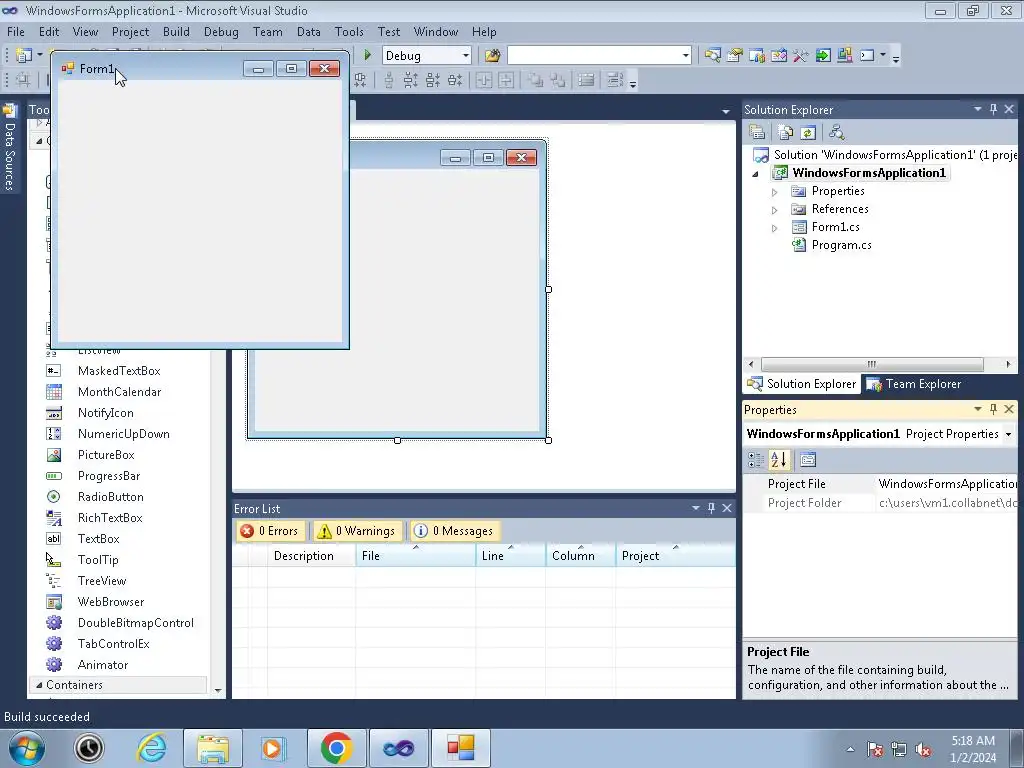Click the View Class Diagram icon
Viewport: 1024px width, 768px height.
point(837,133)
